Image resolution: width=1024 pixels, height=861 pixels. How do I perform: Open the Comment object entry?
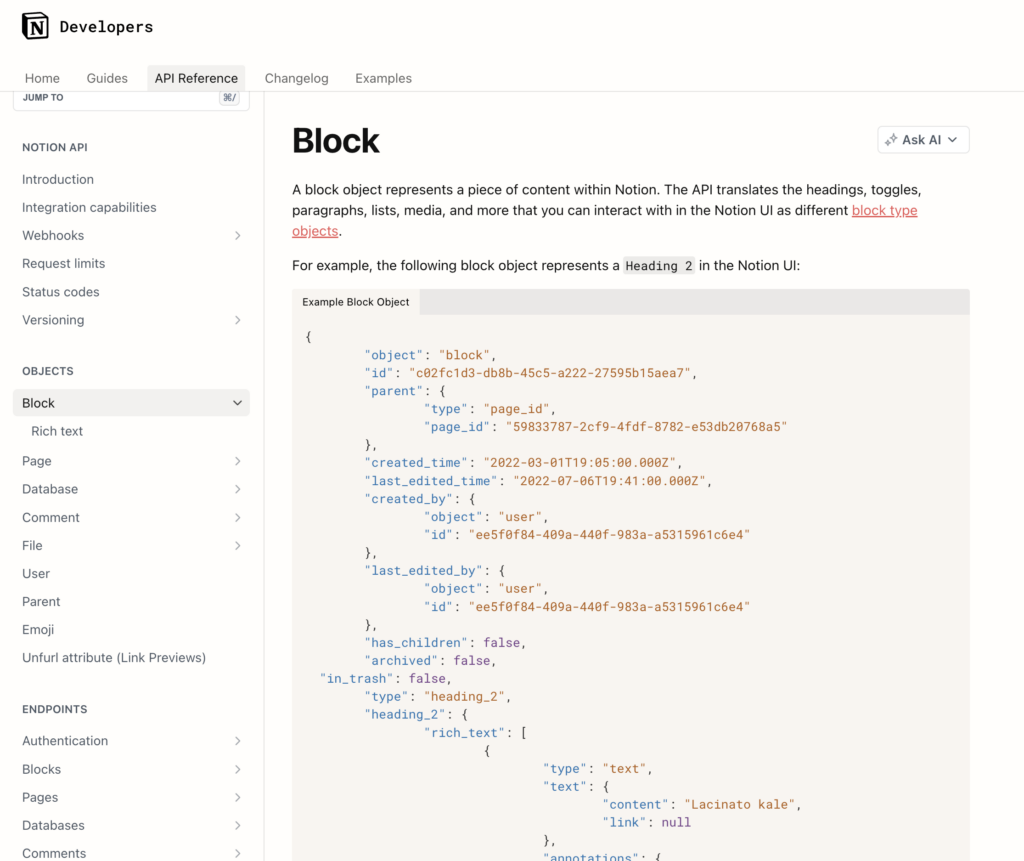[51, 517]
